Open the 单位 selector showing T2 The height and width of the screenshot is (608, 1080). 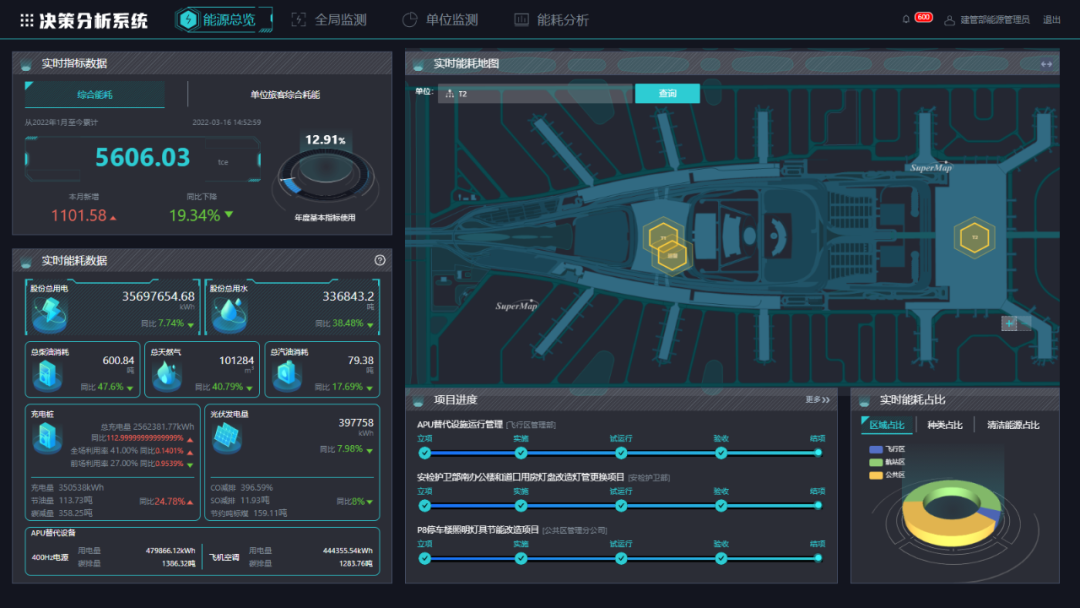[x=535, y=94]
